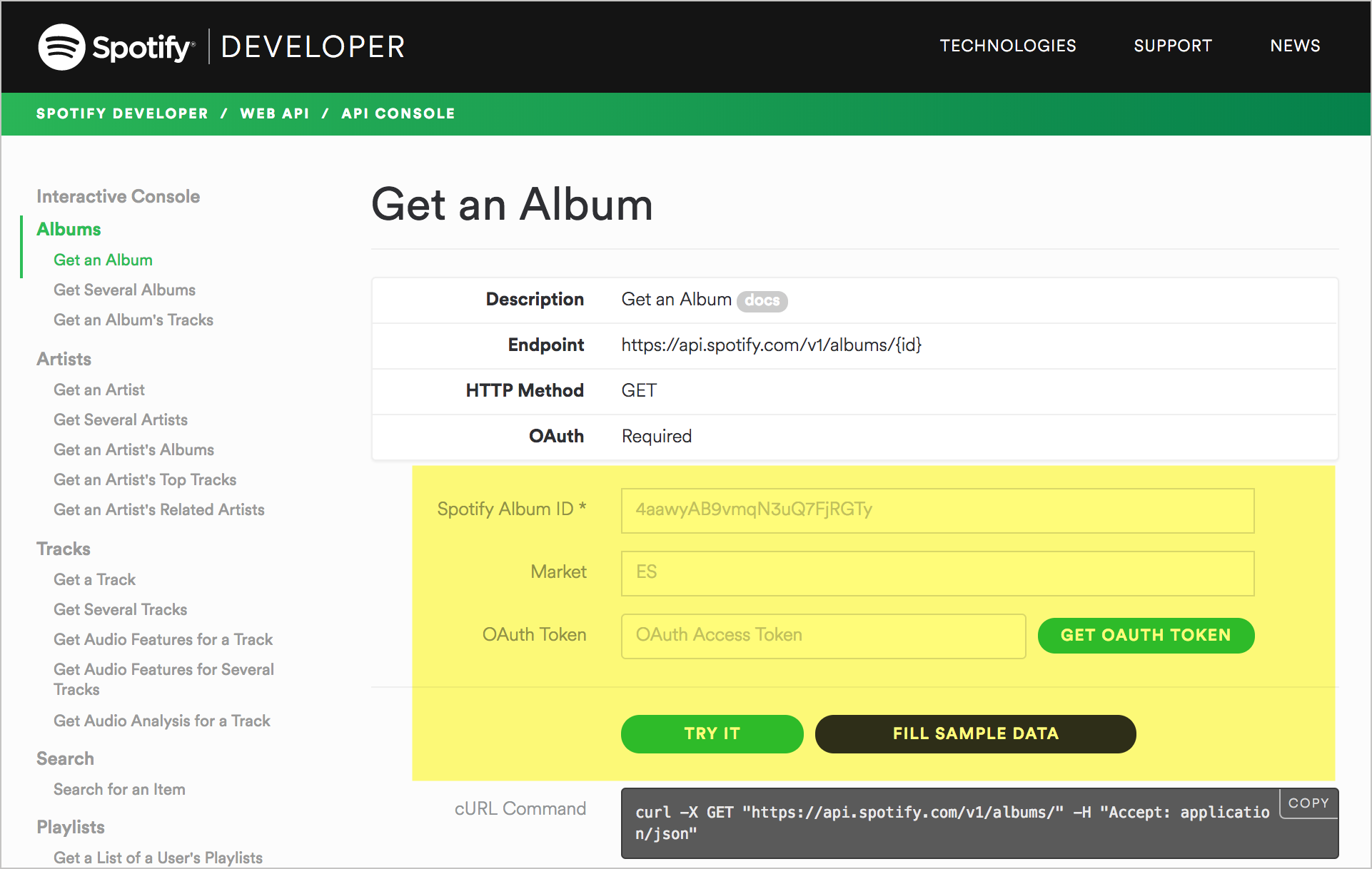Select Search section in sidebar
Image resolution: width=1372 pixels, height=869 pixels.
pos(65,758)
